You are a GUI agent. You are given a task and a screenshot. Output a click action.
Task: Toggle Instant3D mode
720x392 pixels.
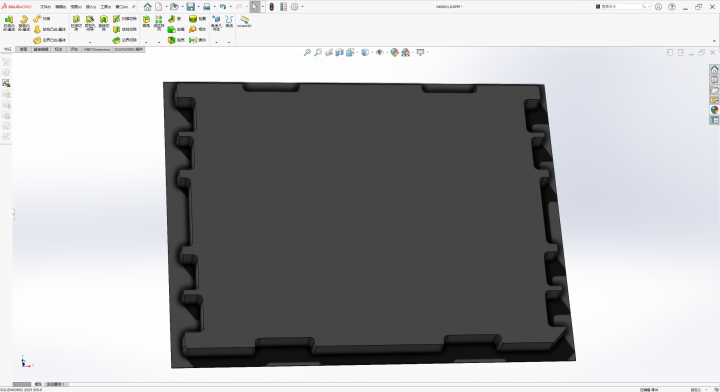(x=244, y=21)
